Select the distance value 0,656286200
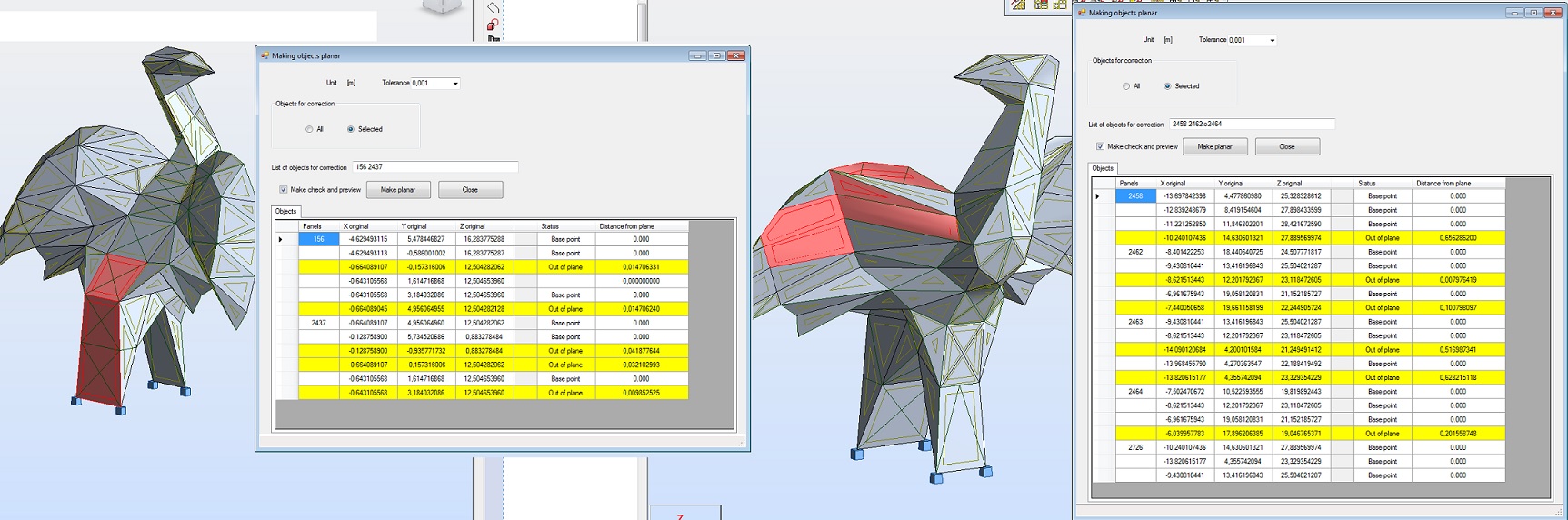 click(1458, 238)
